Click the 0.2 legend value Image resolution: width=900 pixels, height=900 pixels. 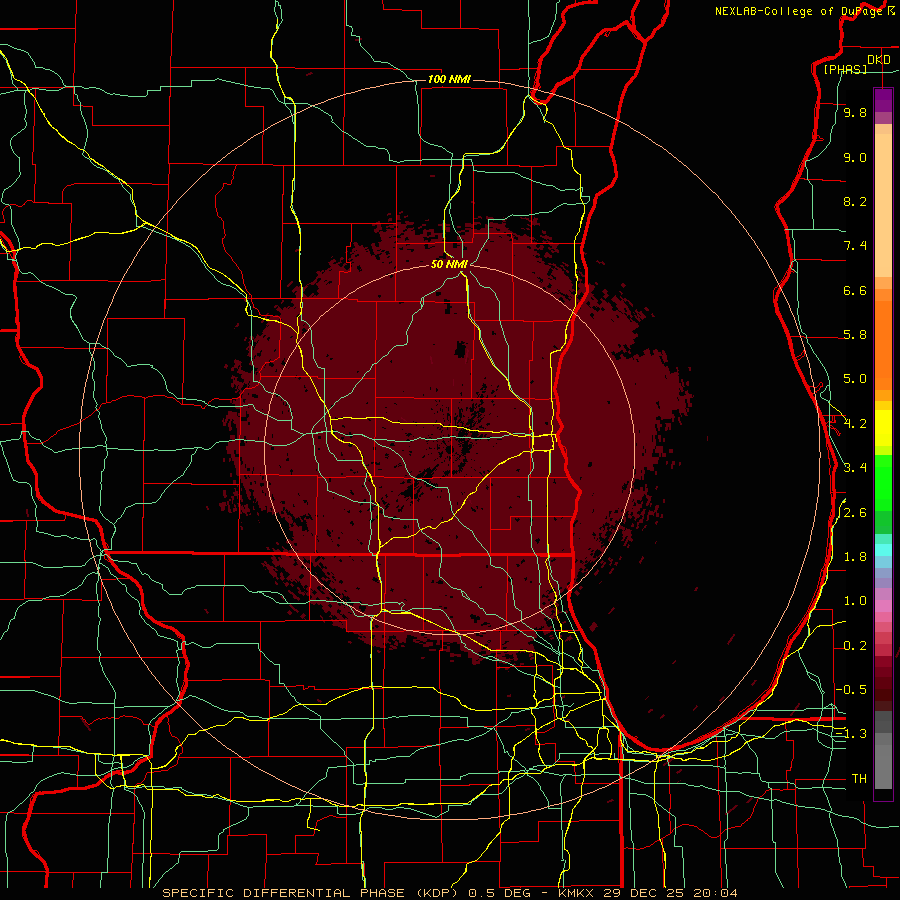coord(855,646)
